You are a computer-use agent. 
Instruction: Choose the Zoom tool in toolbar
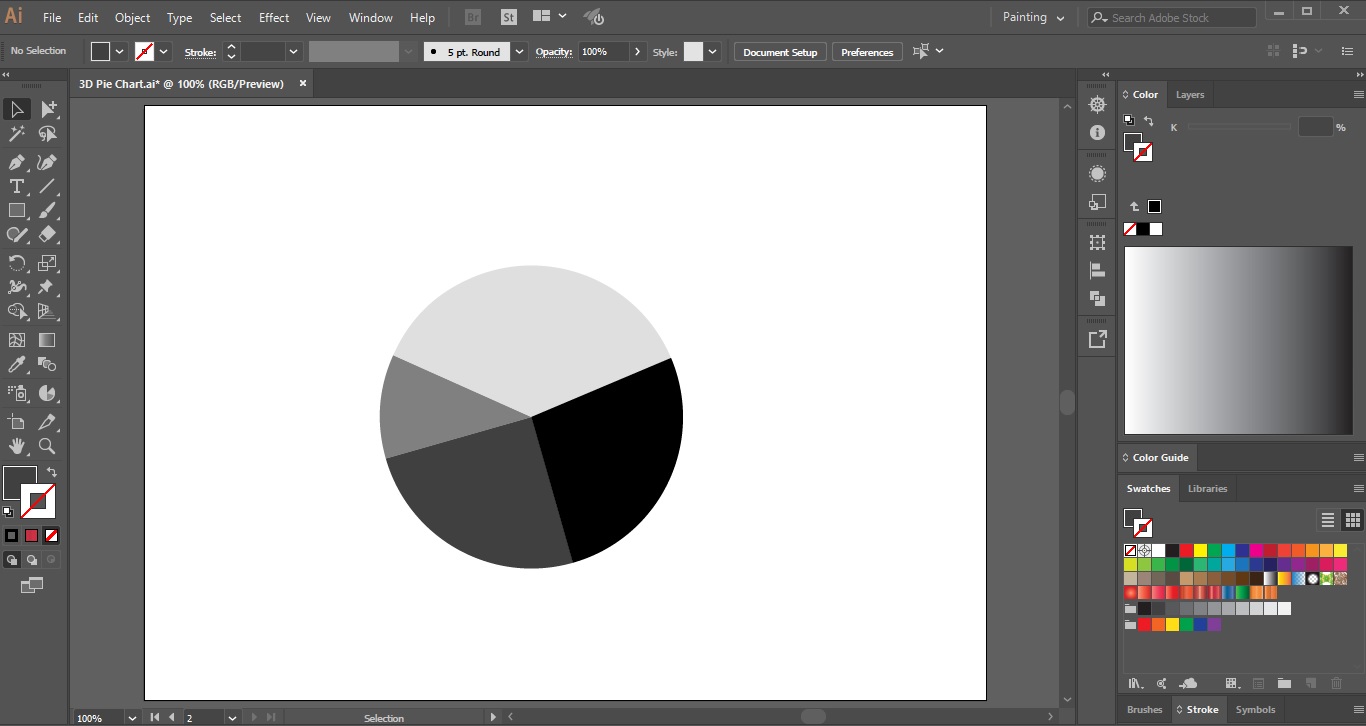(x=47, y=446)
